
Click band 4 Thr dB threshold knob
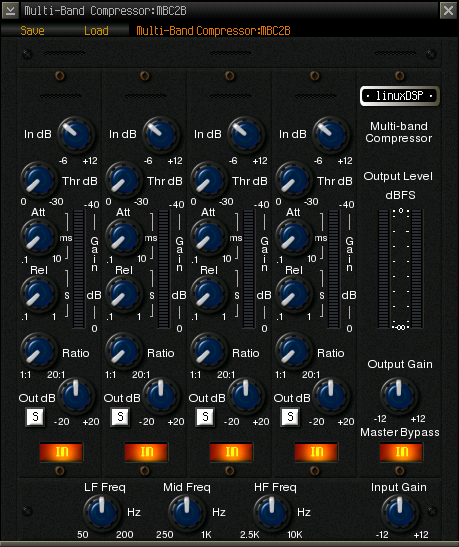click(x=294, y=180)
